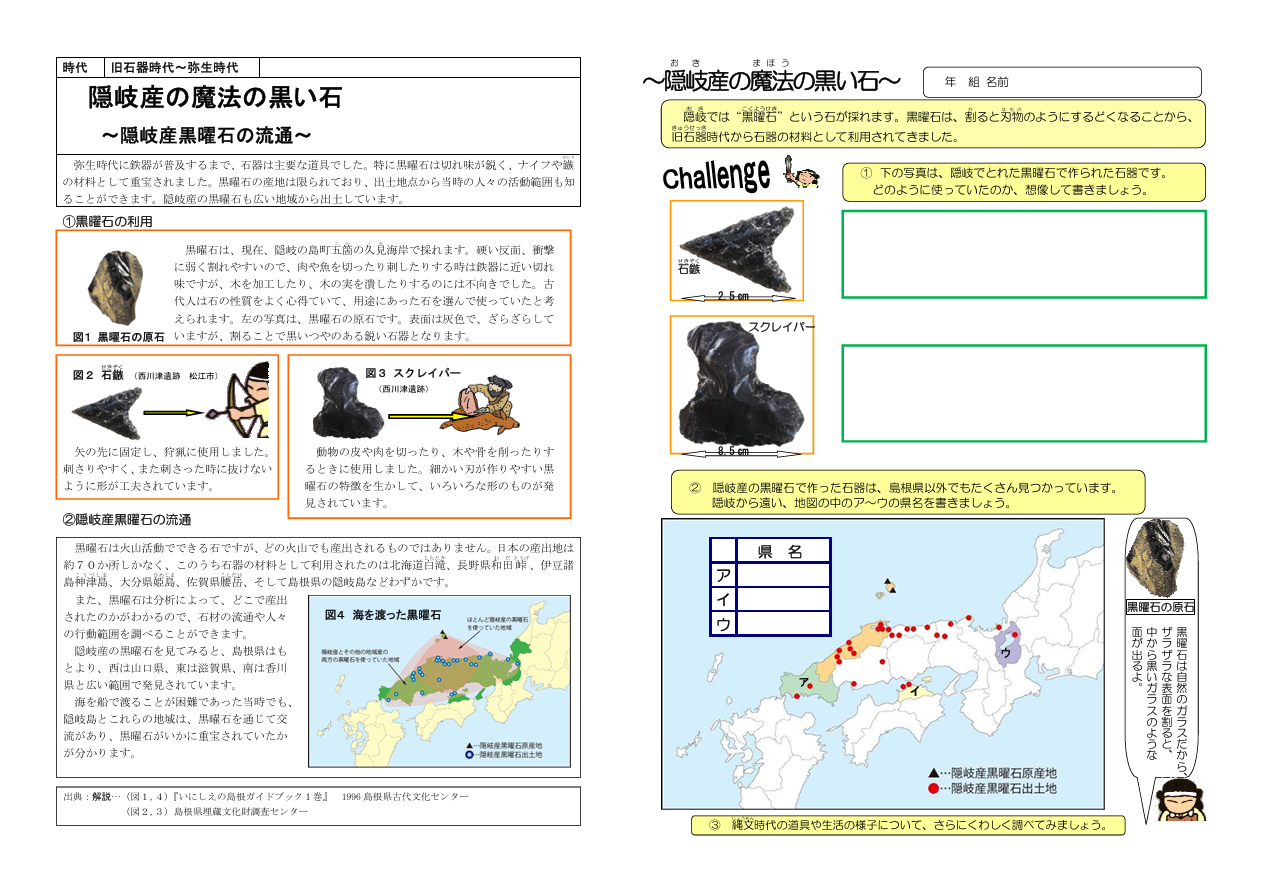
Task: Click the 'イ' label on the worksheet map
Action: pyautogui.click(x=915, y=690)
